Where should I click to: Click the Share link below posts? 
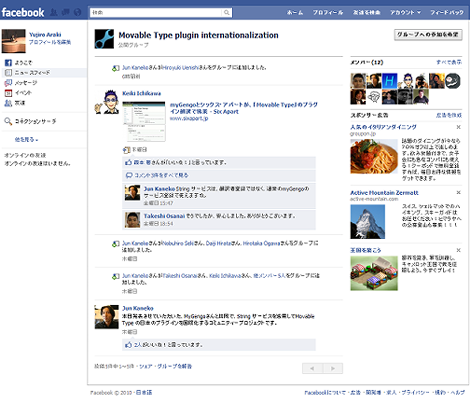[146, 366]
